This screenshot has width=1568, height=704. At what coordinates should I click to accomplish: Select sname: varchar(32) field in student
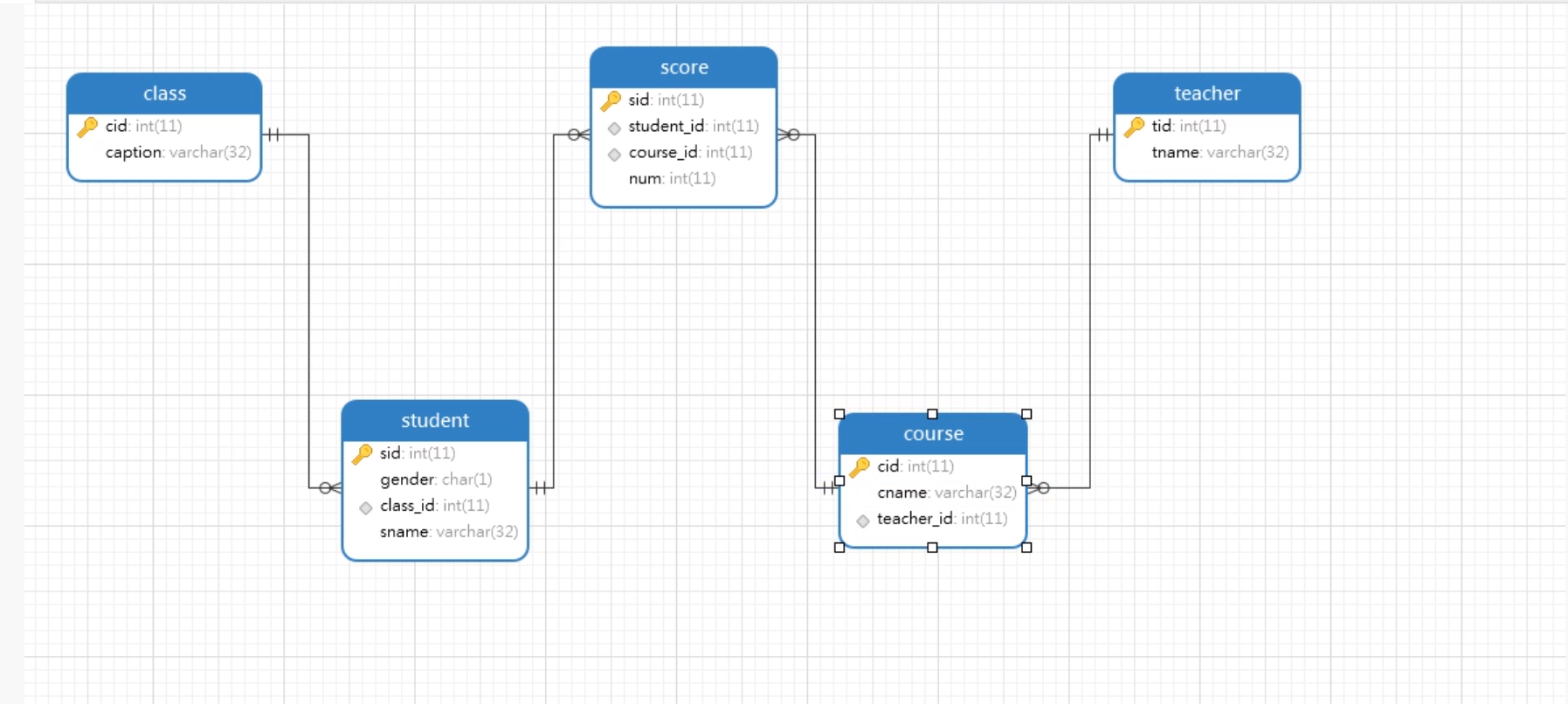[449, 532]
